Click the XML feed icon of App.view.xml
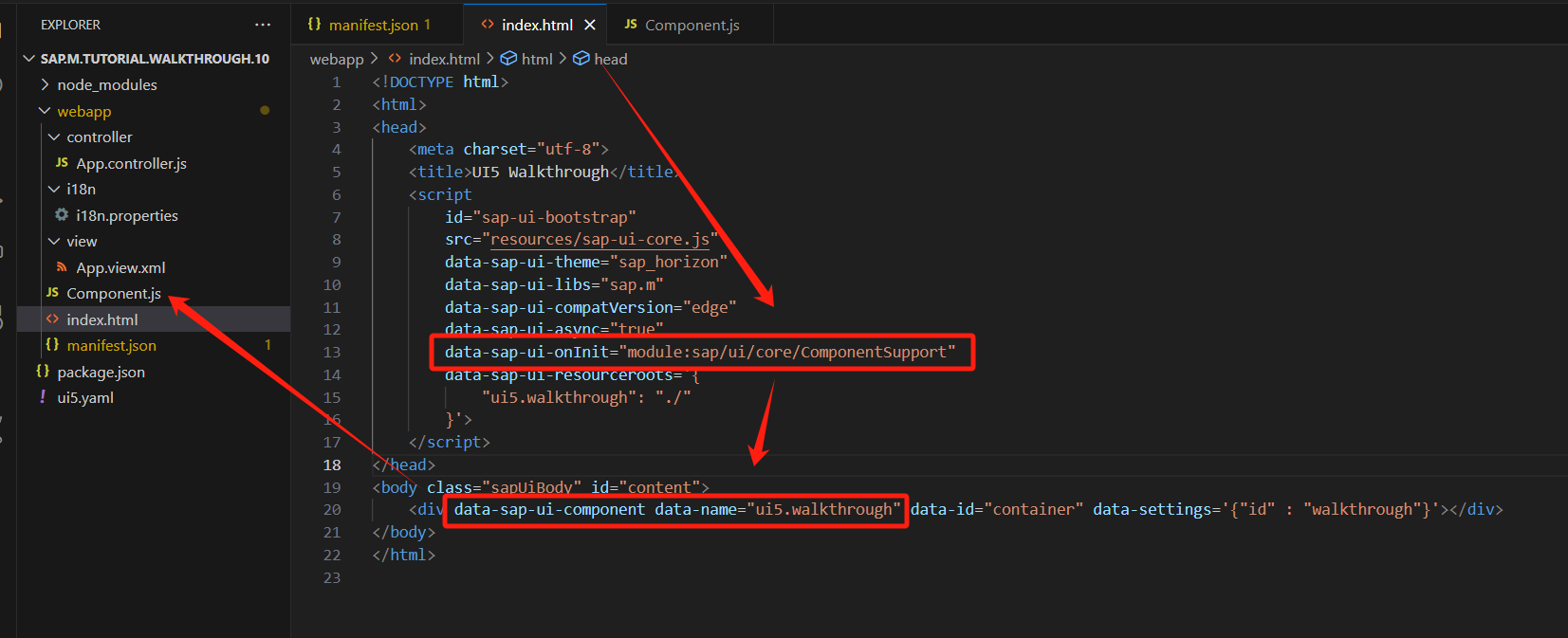 click(62, 267)
